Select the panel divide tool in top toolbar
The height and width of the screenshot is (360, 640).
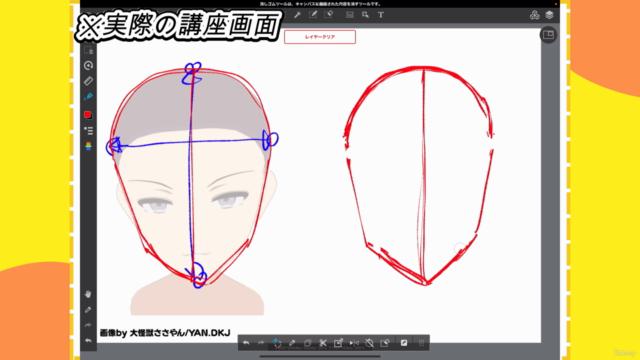350,15
